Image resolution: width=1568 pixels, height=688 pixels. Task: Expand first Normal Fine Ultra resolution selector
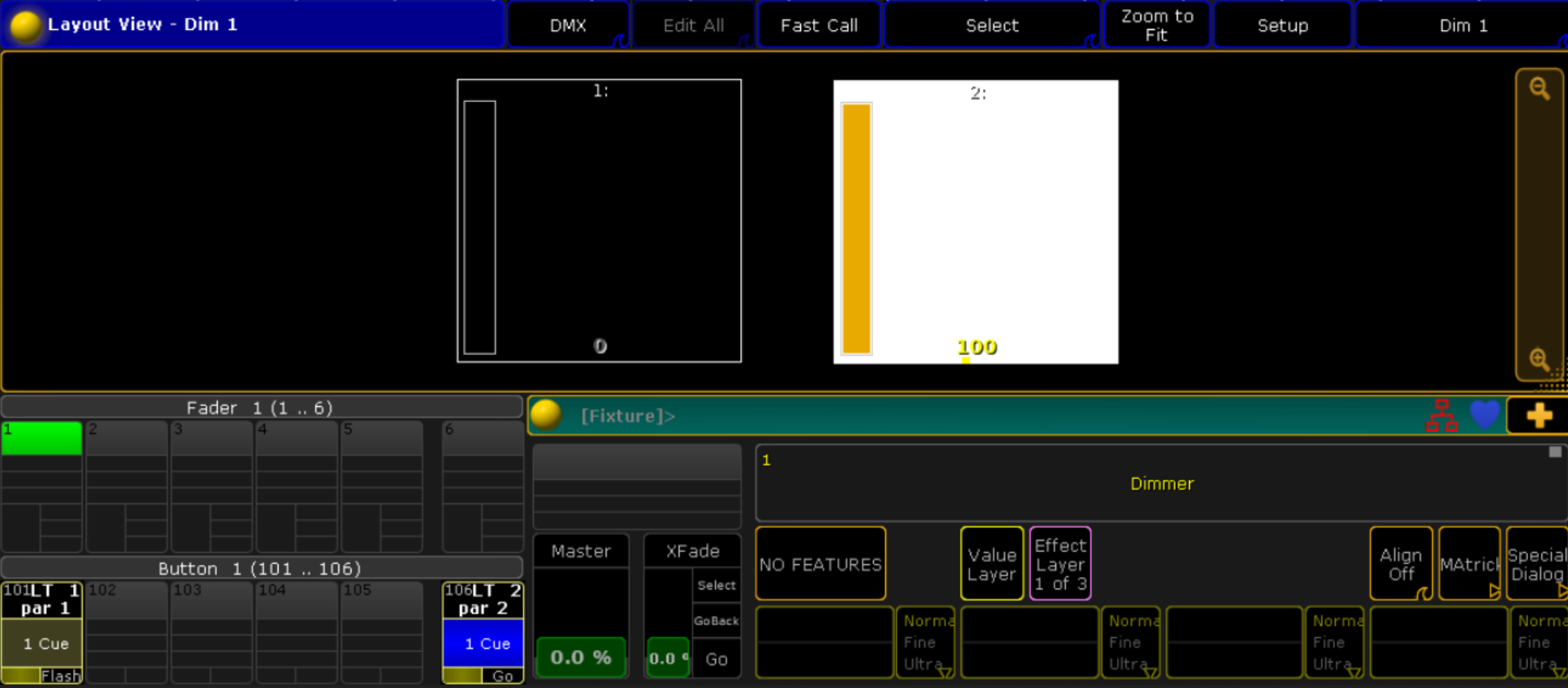pos(926,642)
